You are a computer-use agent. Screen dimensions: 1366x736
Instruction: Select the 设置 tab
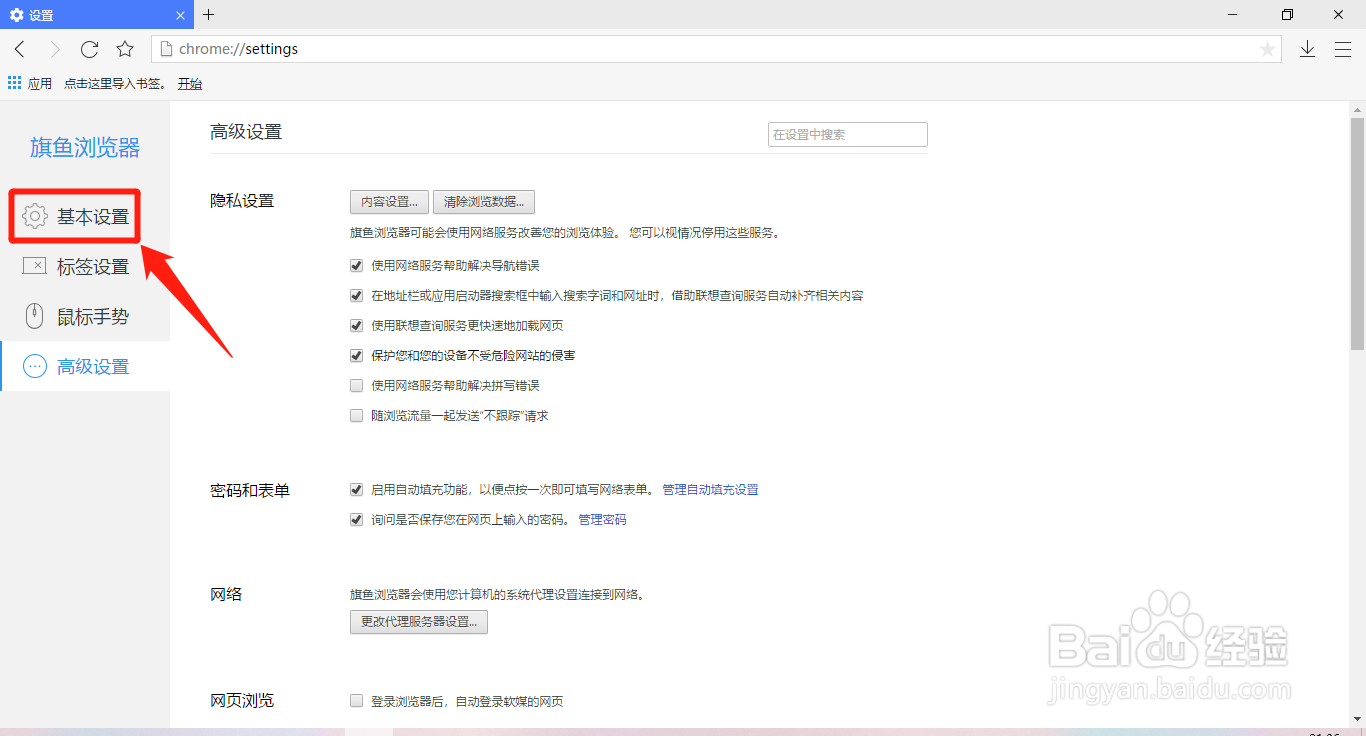click(x=95, y=15)
